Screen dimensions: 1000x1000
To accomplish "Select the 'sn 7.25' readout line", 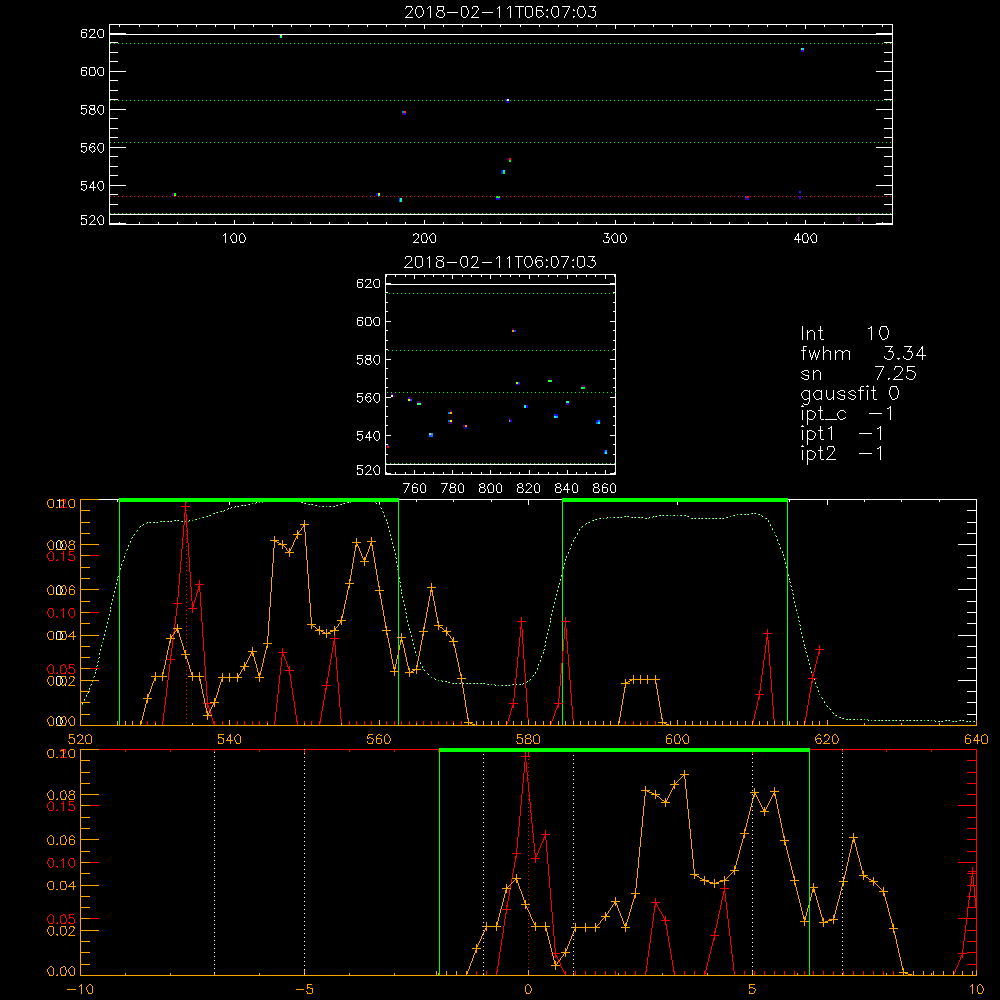I will click(x=858, y=373).
